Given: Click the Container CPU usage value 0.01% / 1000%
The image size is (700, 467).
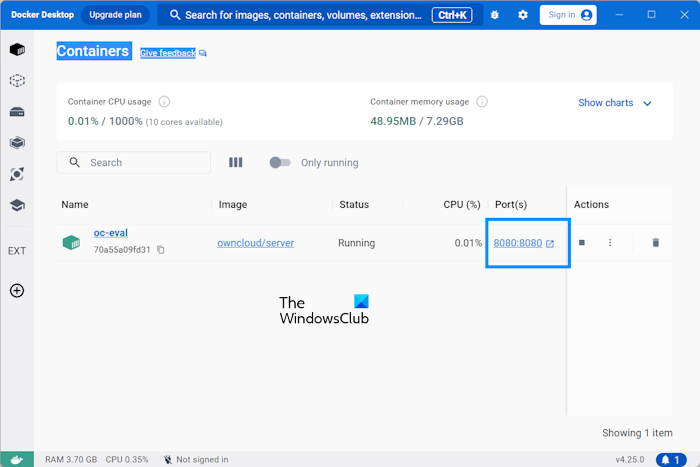Looking at the screenshot, I should [105, 121].
